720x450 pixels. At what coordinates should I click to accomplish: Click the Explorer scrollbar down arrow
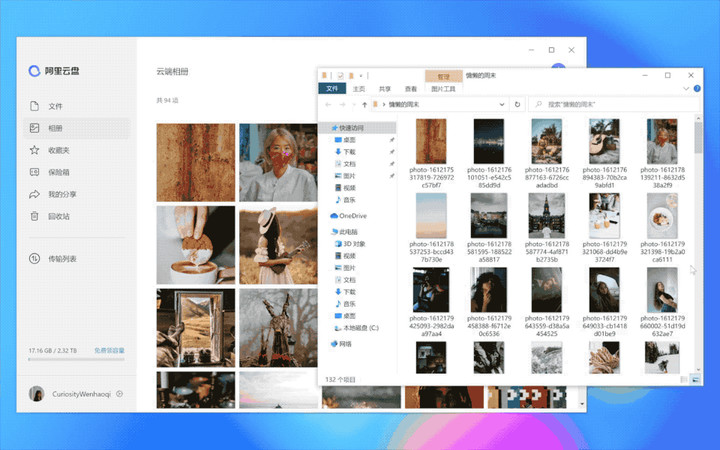pyautogui.click(x=698, y=370)
